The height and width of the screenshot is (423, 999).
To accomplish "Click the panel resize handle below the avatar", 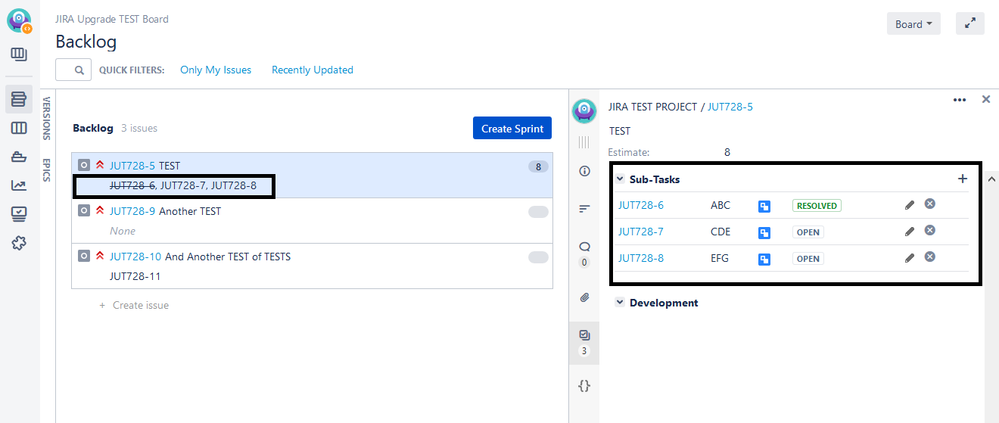I will pos(584,142).
